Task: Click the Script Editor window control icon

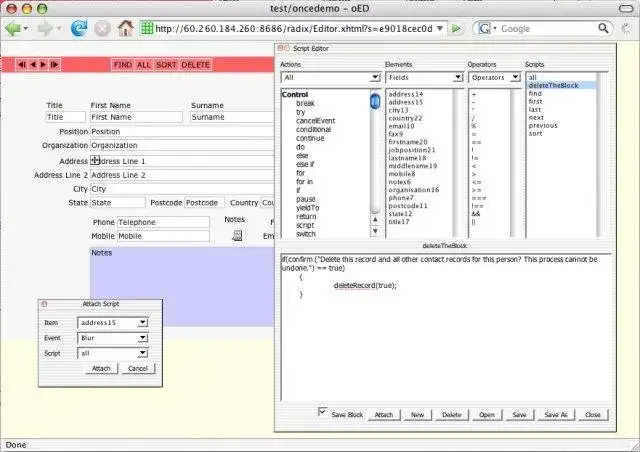Action: [283, 48]
